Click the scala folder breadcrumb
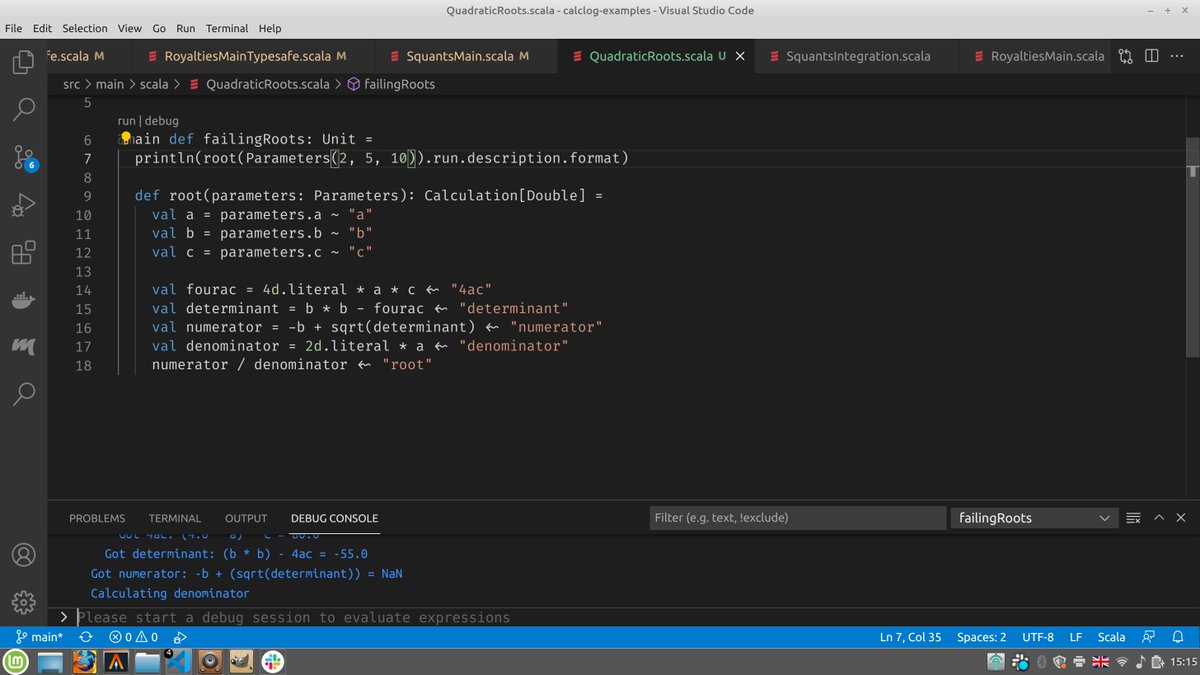This screenshot has height=675, width=1200. (154, 84)
